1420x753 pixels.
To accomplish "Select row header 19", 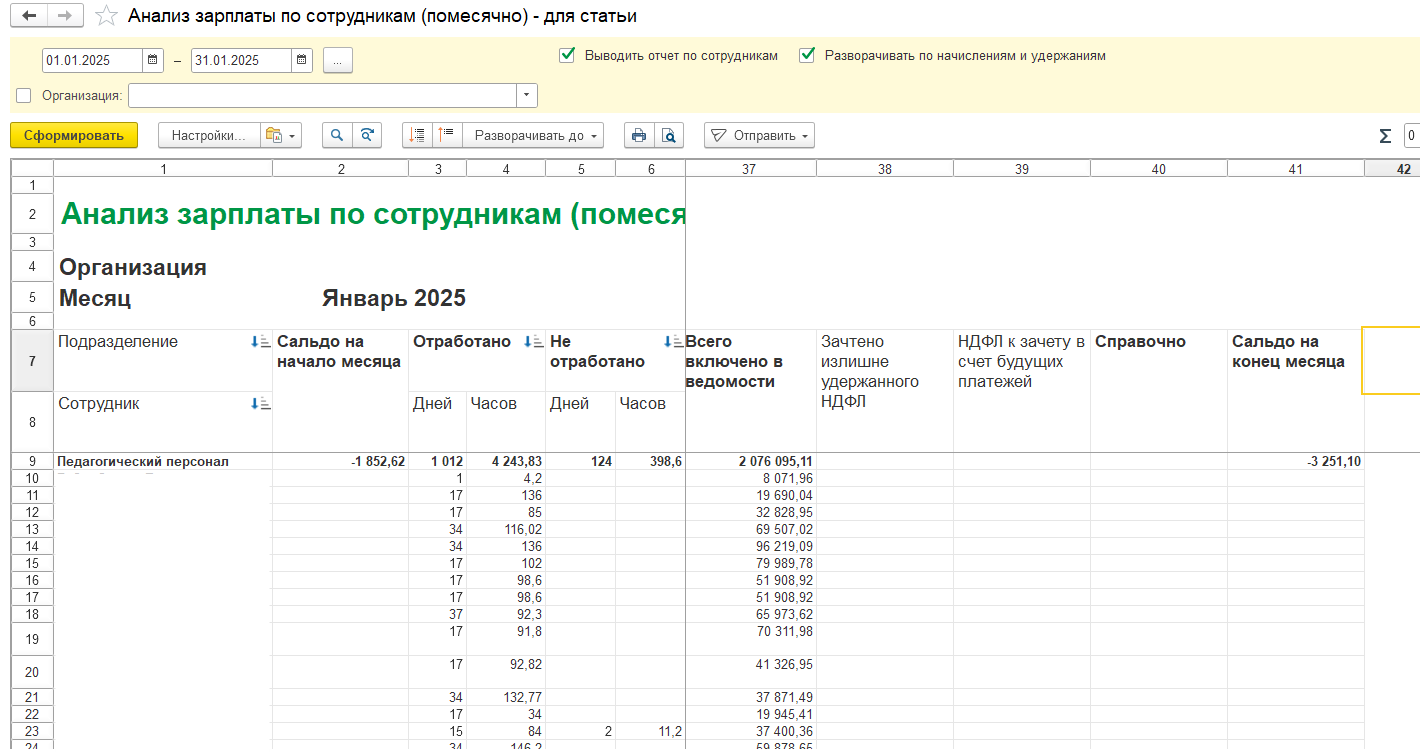I will click(x=32, y=639).
